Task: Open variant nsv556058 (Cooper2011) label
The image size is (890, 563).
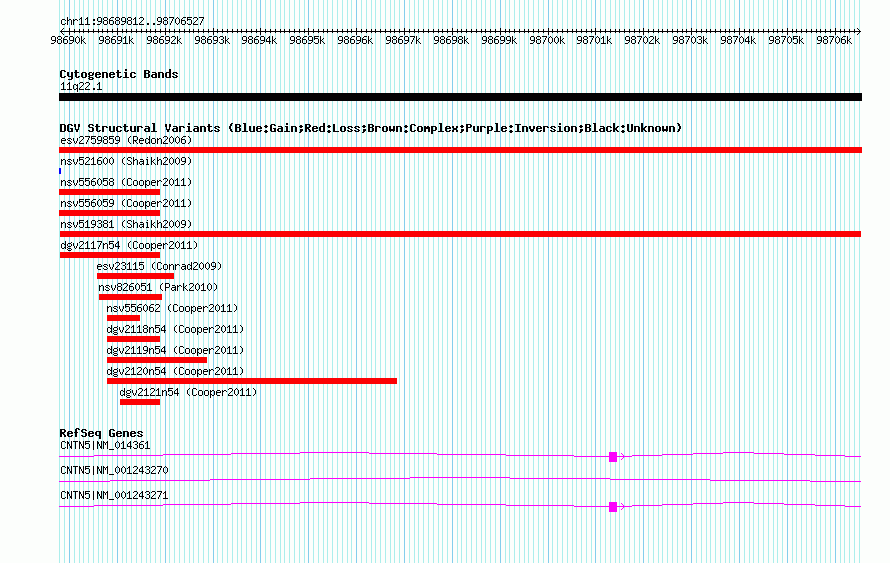Action: coord(126,182)
